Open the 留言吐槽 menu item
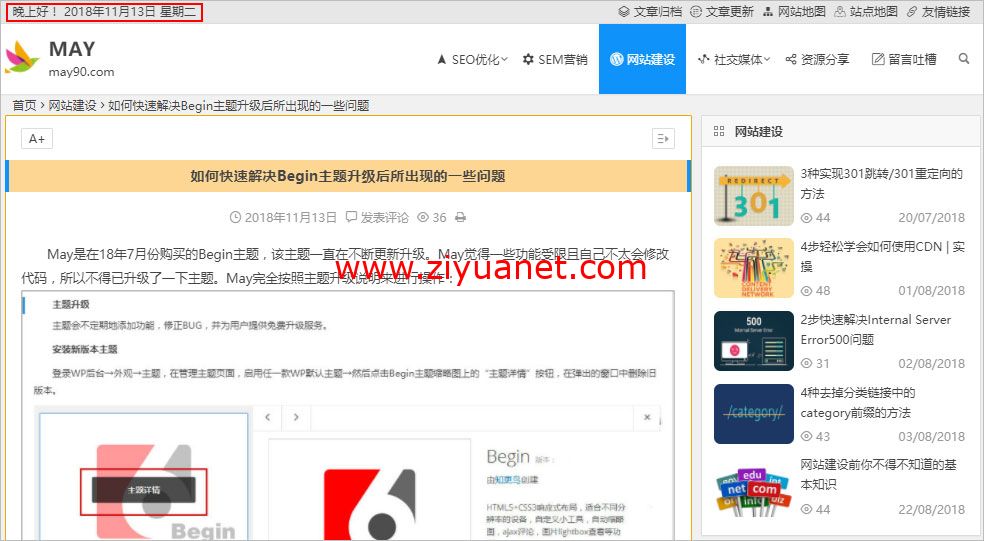Screen dimensions: 984x541 point(904,59)
